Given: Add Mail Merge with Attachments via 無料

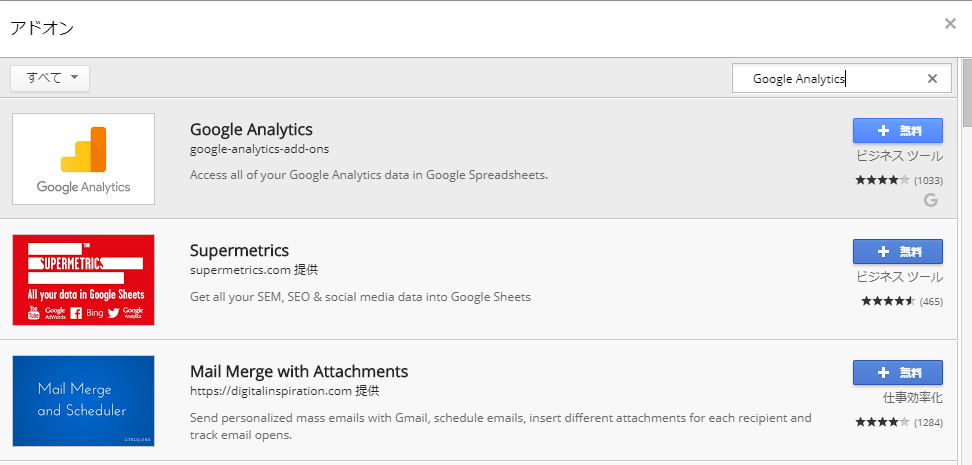Looking at the screenshot, I should (898, 373).
